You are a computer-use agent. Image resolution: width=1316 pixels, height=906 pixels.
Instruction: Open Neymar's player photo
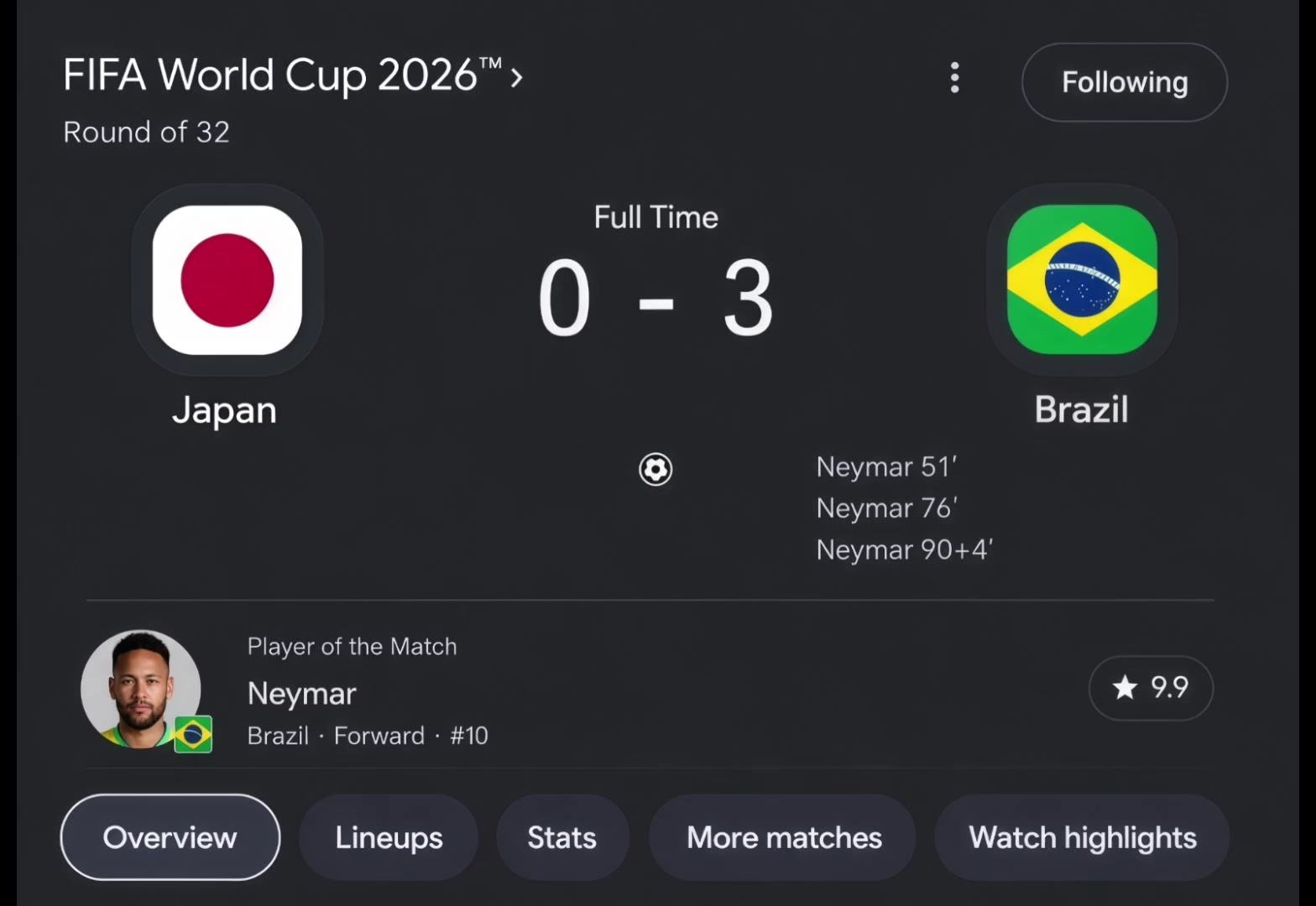(x=141, y=690)
